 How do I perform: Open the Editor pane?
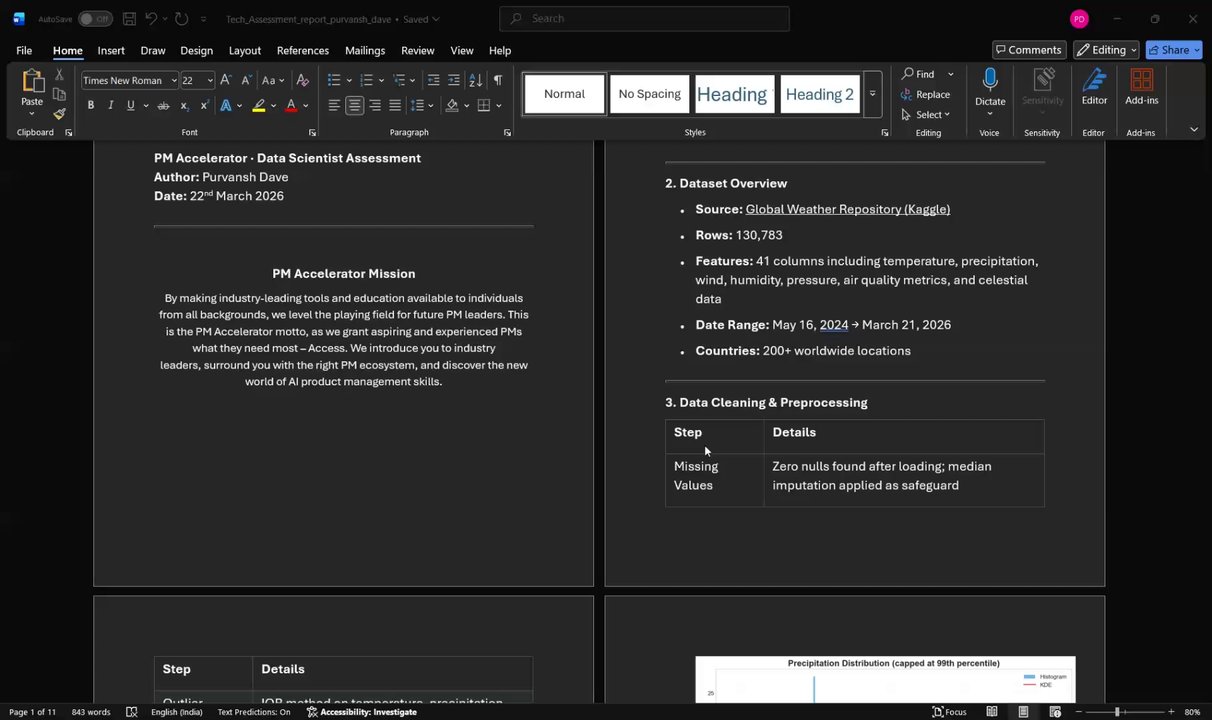[x=1094, y=87]
